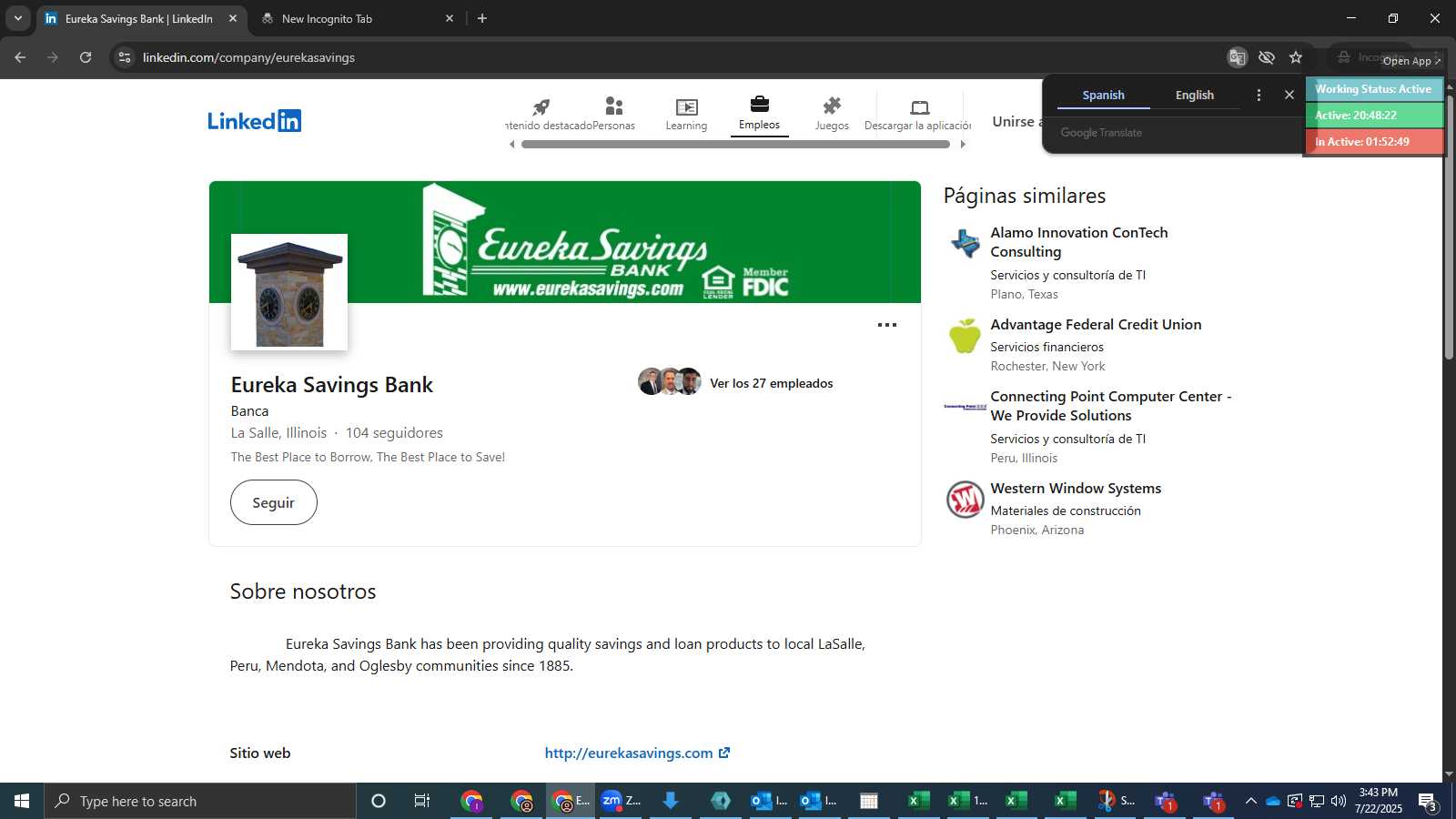Click the address bar URL field
This screenshot has height=819, width=1456.
(673, 57)
